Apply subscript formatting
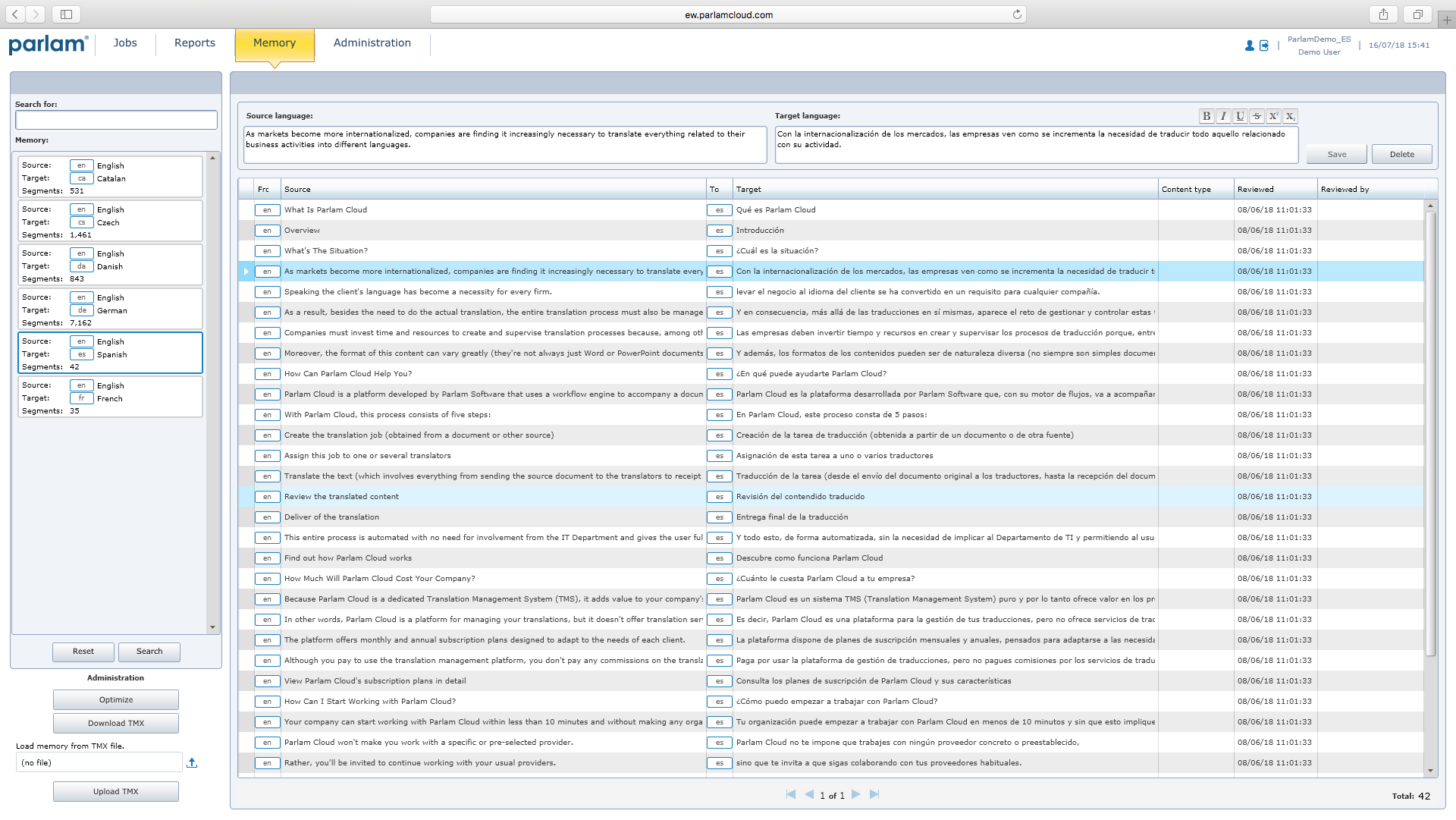 (1290, 116)
